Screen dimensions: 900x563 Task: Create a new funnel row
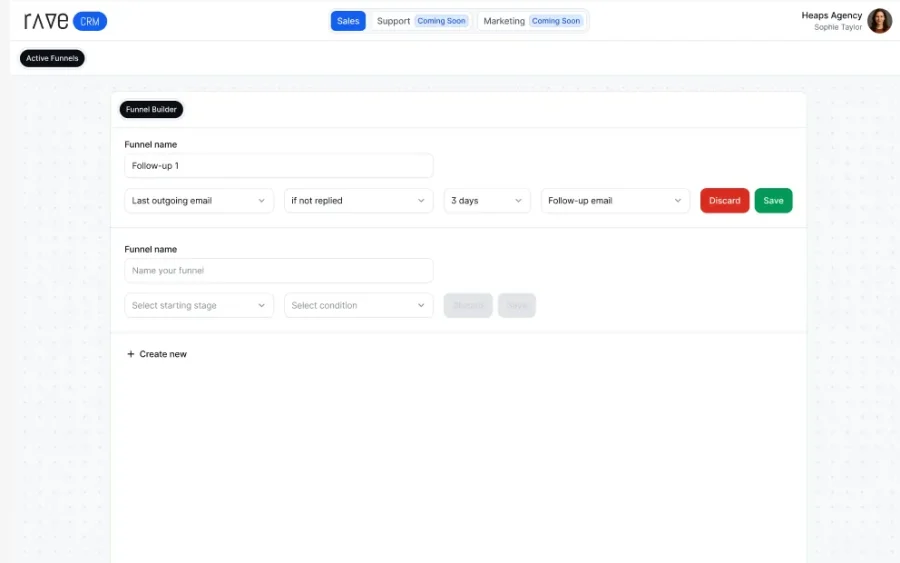157,354
